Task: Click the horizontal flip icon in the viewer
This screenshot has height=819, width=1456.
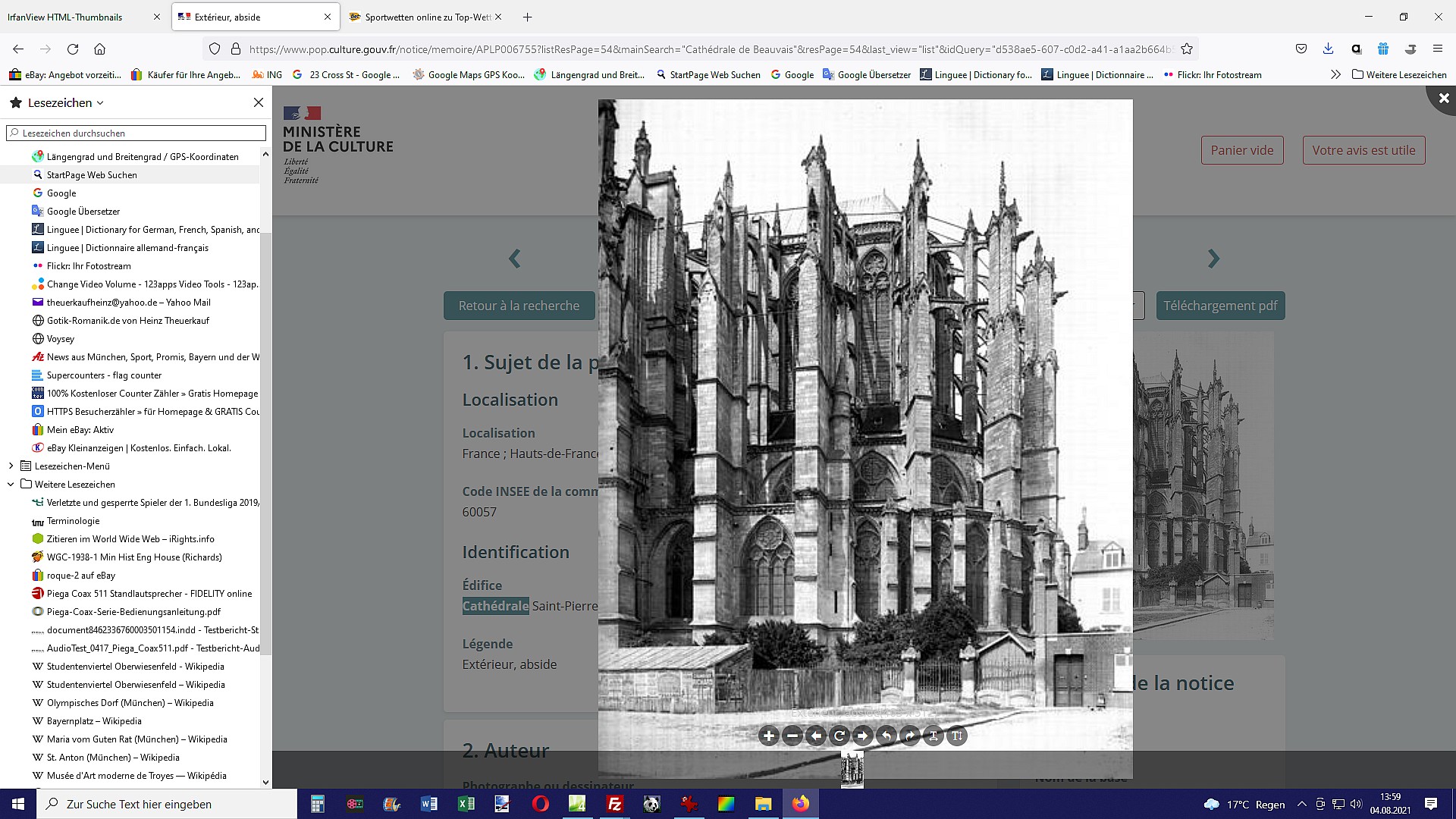Action: [934, 736]
